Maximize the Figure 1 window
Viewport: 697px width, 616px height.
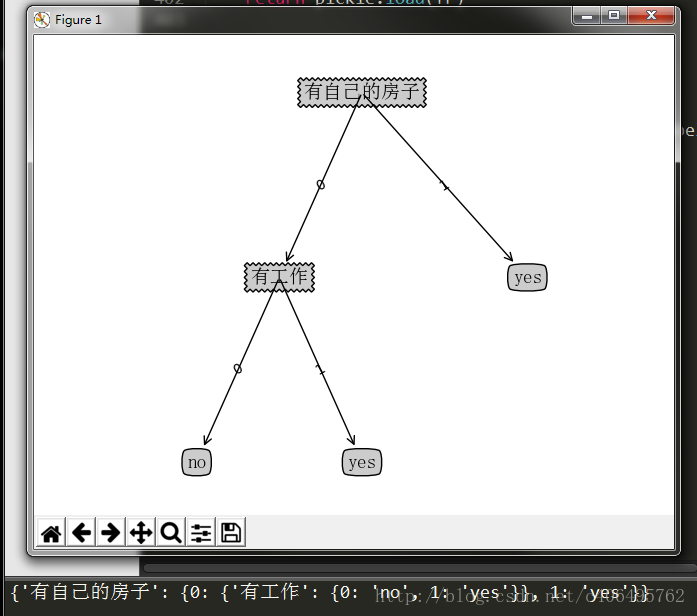point(614,16)
